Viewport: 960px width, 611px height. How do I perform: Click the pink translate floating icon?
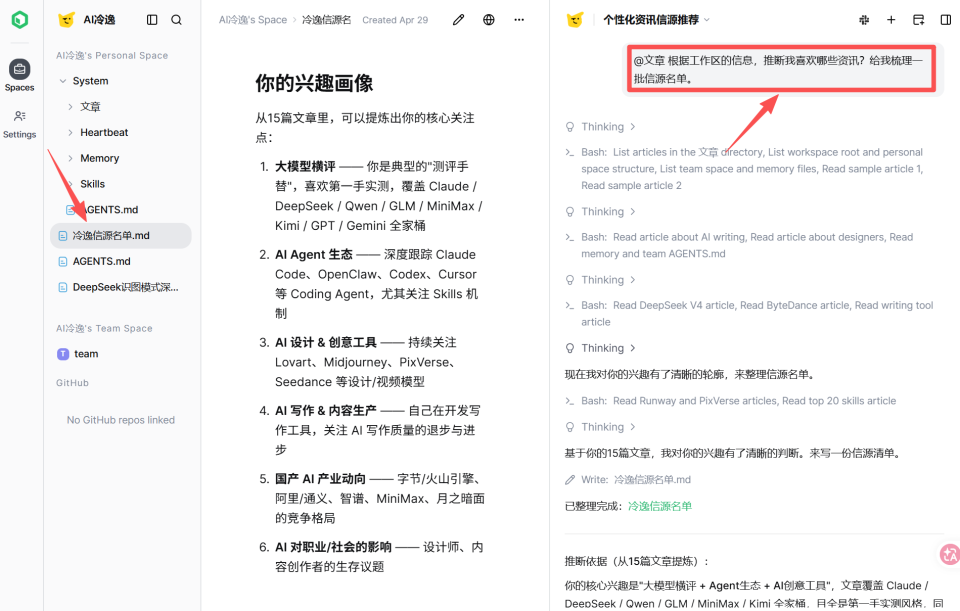coord(950,555)
